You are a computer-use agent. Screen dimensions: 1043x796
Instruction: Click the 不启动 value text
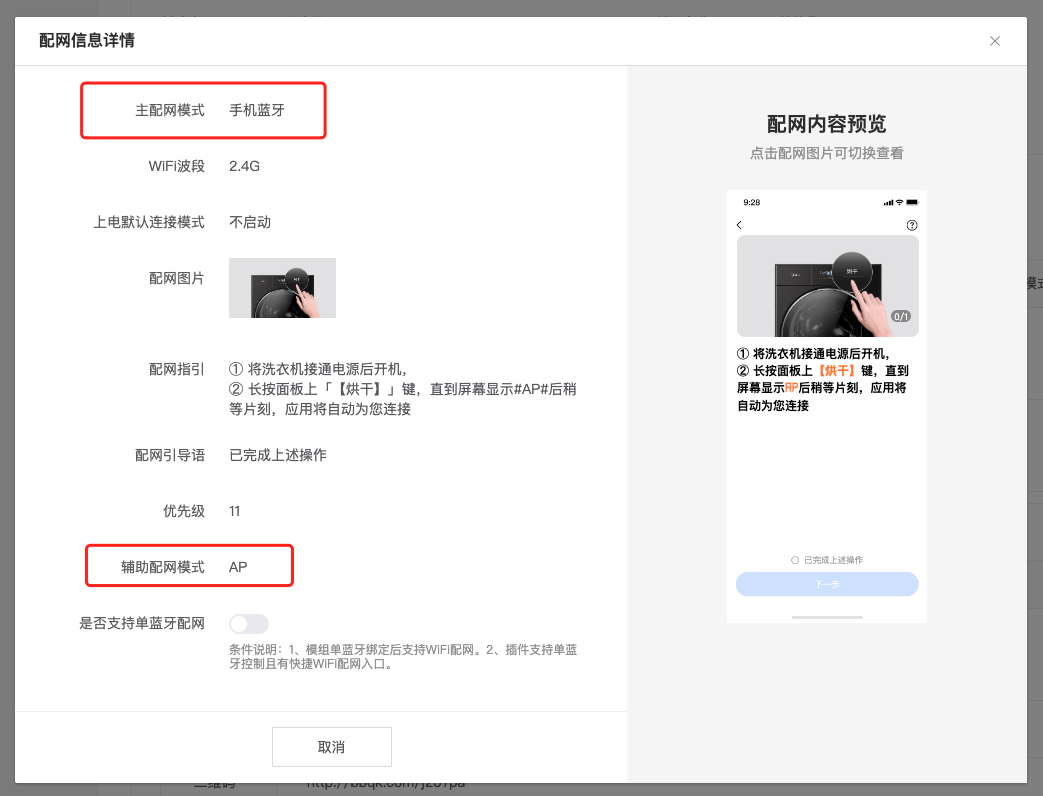coord(250,222)
